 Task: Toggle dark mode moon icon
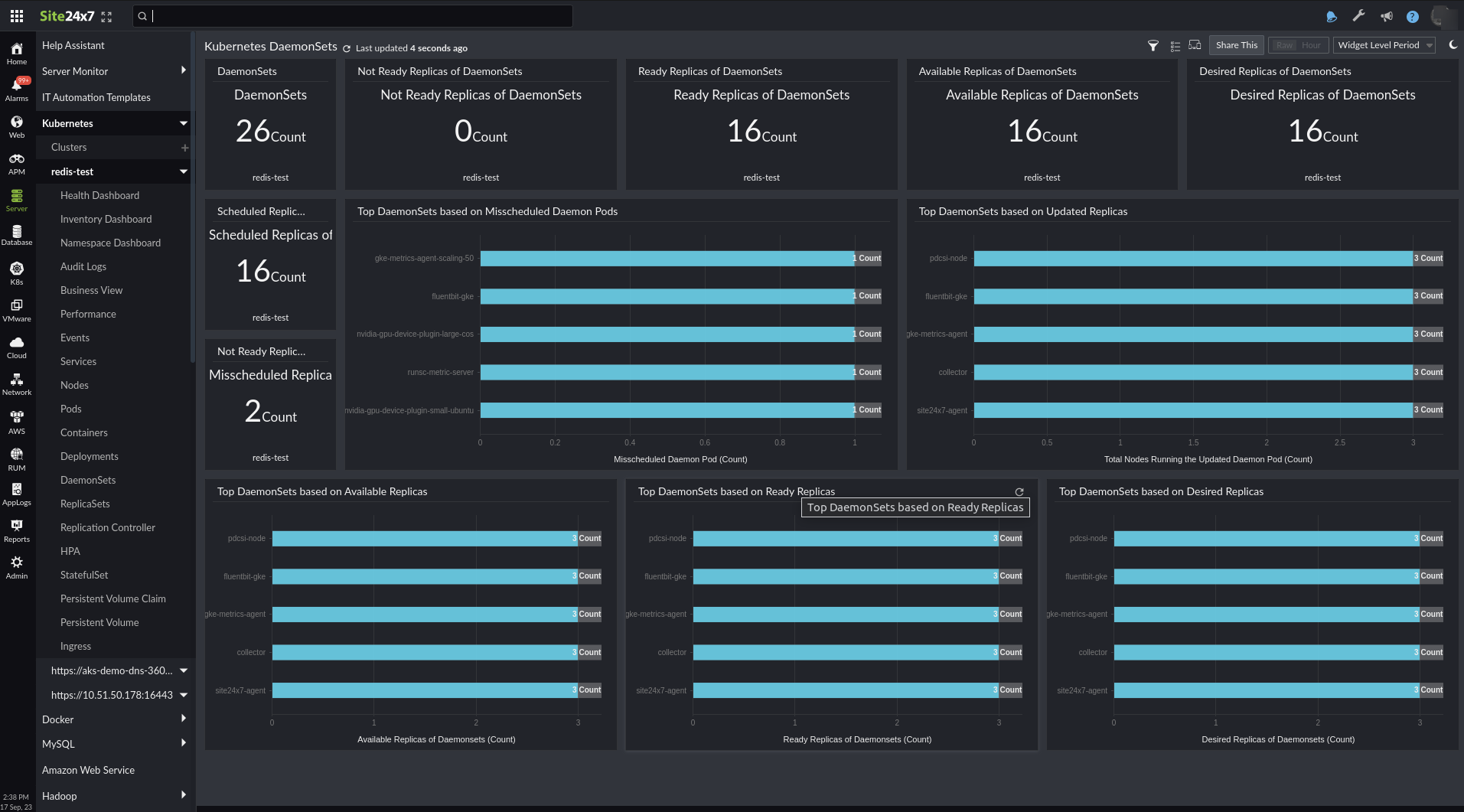point(1453,45)
